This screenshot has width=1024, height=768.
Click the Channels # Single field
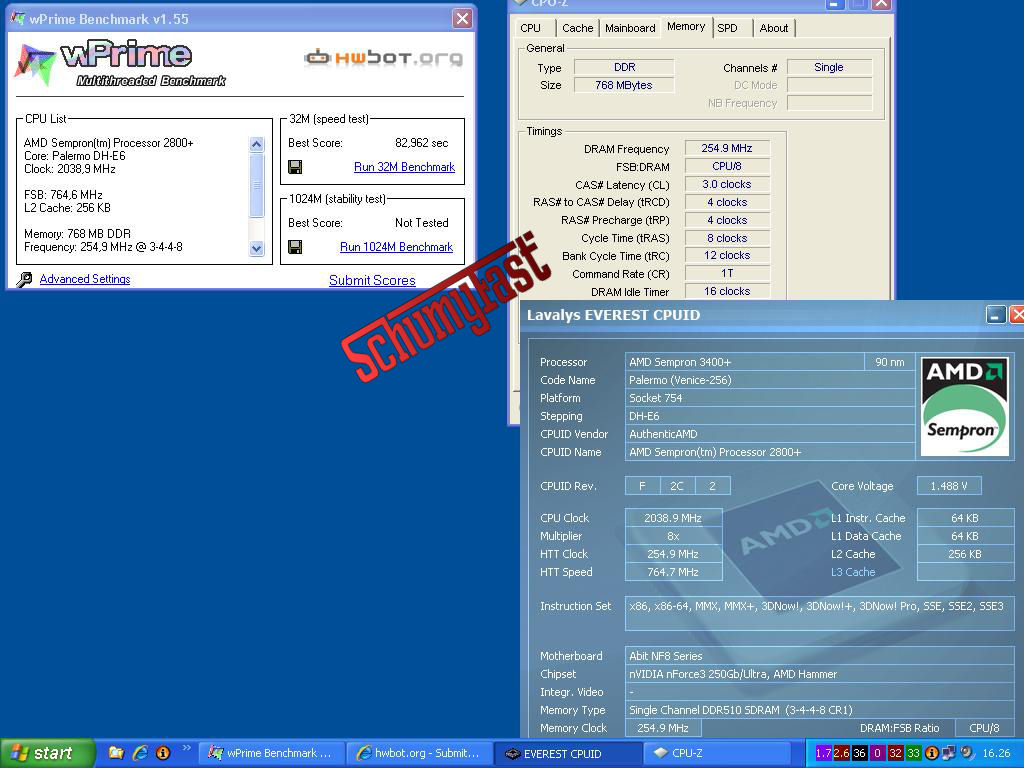point(829,67)
